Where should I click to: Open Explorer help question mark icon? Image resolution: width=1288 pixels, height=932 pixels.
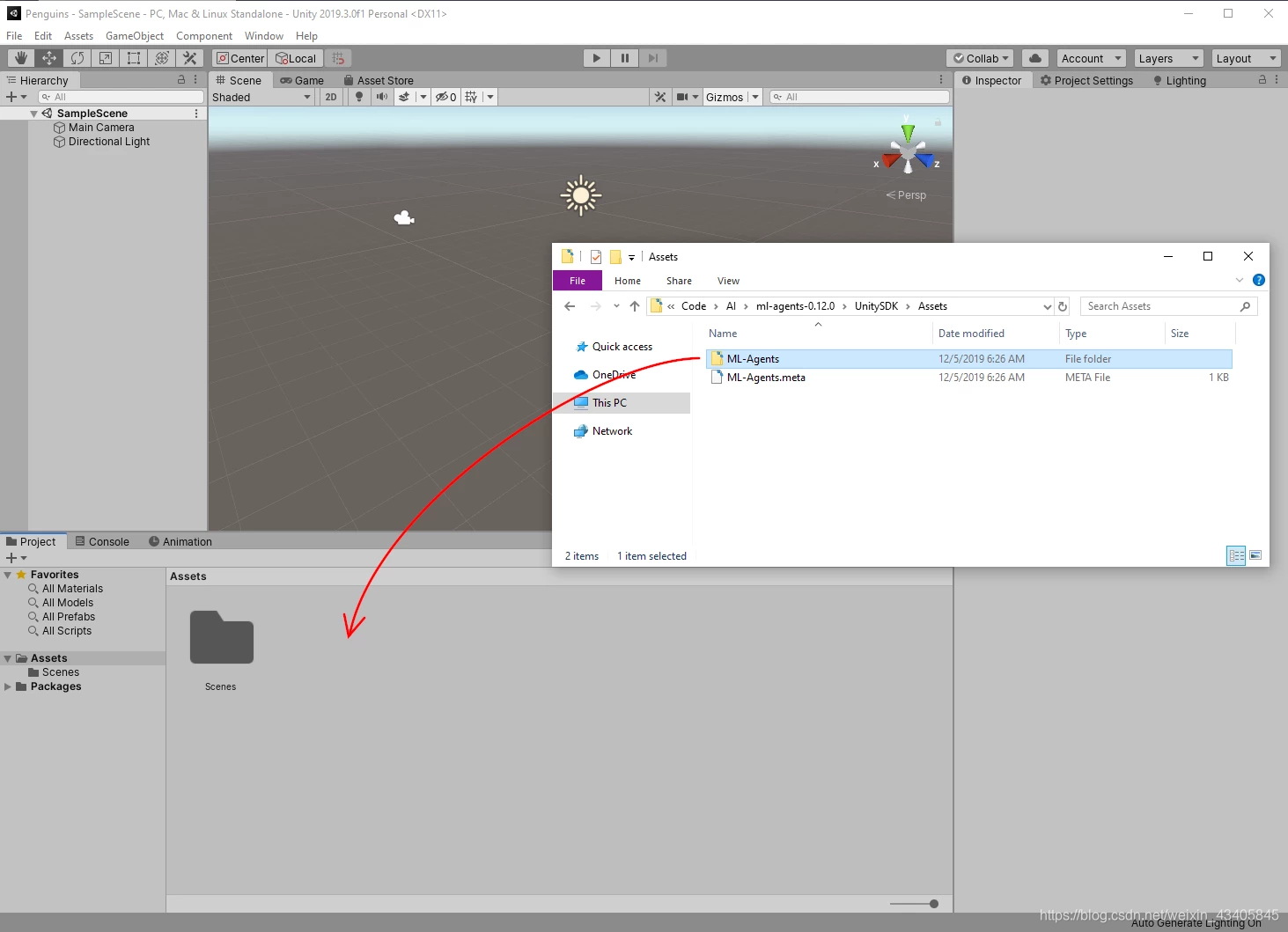pyautogui.click(x=1259, y=280)
